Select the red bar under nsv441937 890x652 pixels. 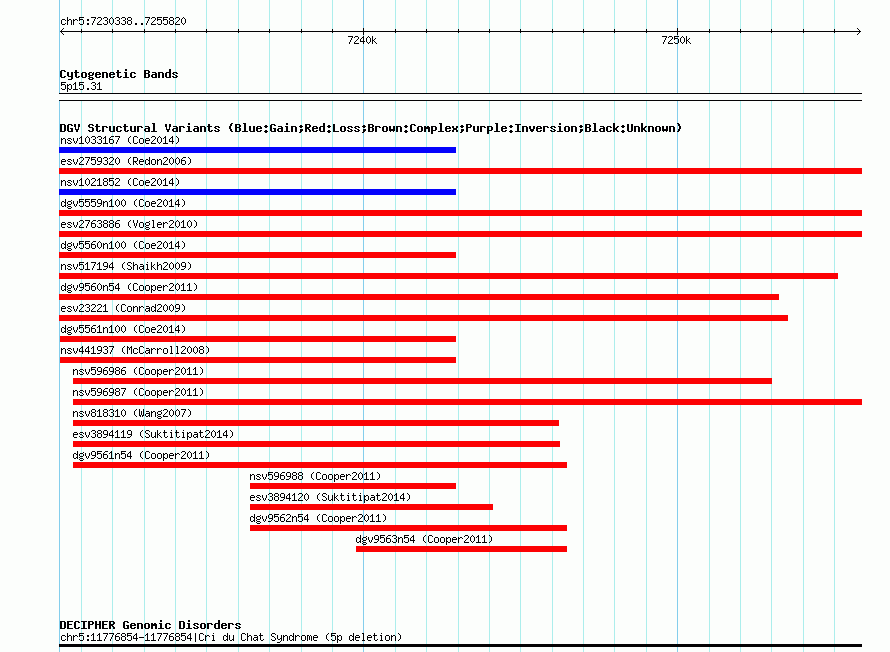tap(258, 360)
